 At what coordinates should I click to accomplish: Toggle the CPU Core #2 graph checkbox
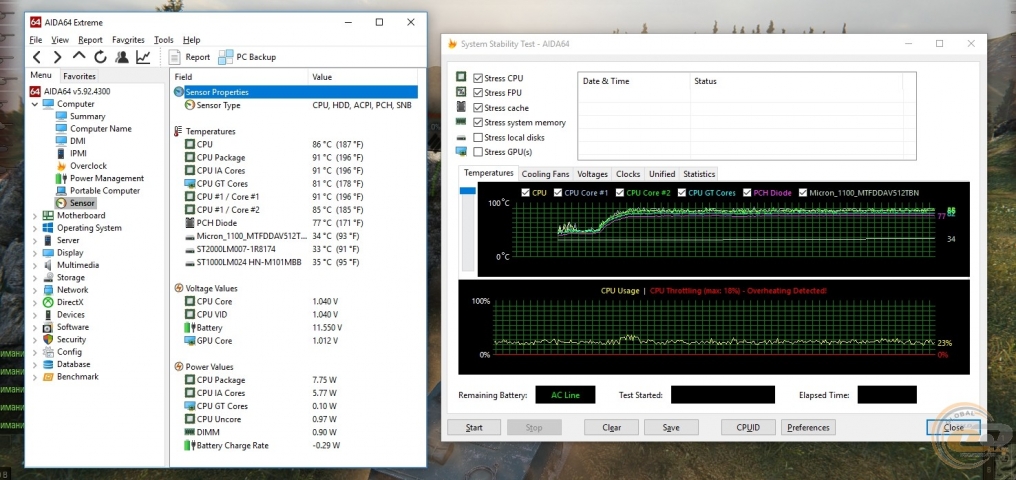(x=619, y=193)
